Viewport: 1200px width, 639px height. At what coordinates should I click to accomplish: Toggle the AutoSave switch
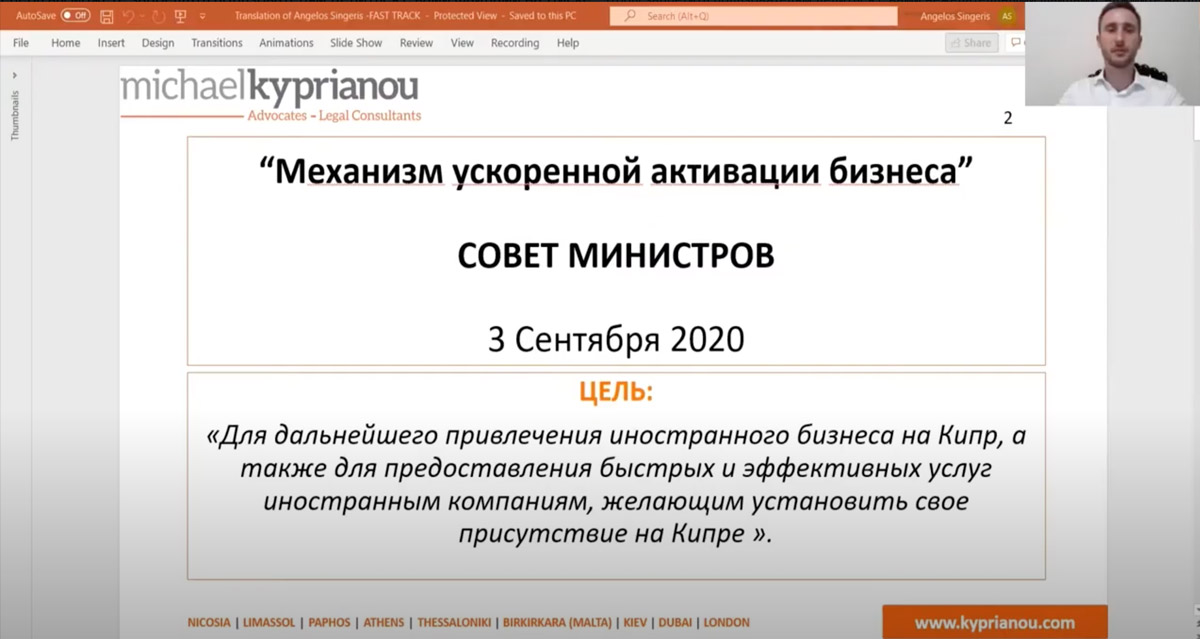[x=75, y=16]
